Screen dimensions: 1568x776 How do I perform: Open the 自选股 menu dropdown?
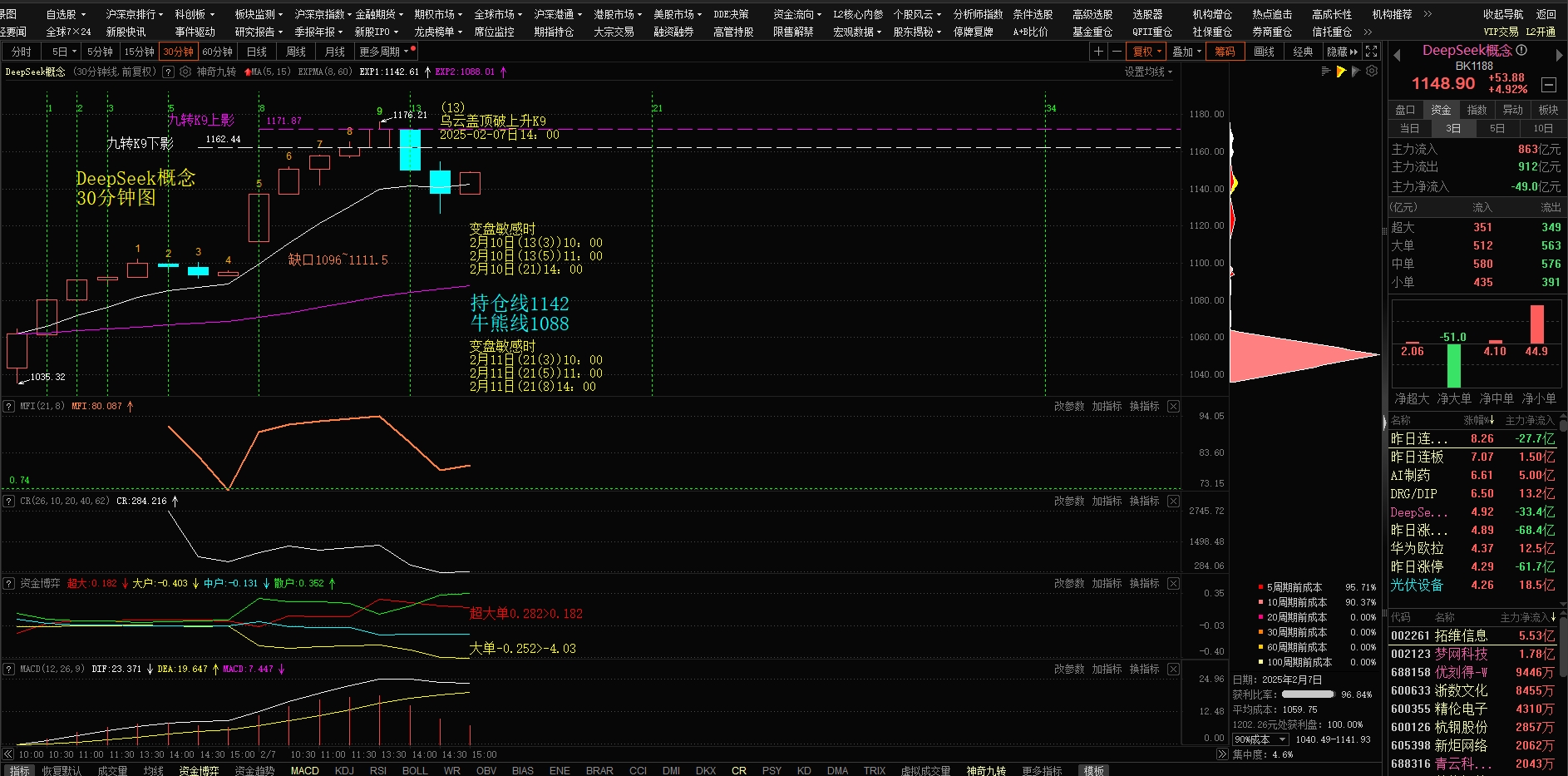tap(66, 14)
